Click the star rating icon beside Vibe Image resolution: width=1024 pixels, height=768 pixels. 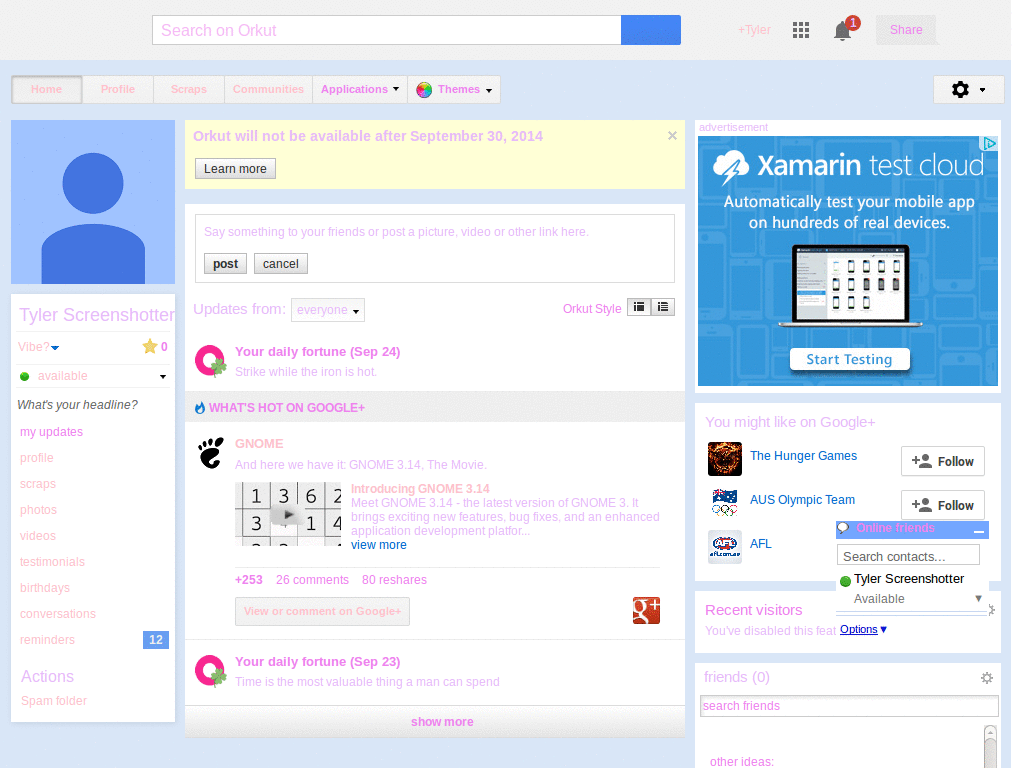click(150, 346)
